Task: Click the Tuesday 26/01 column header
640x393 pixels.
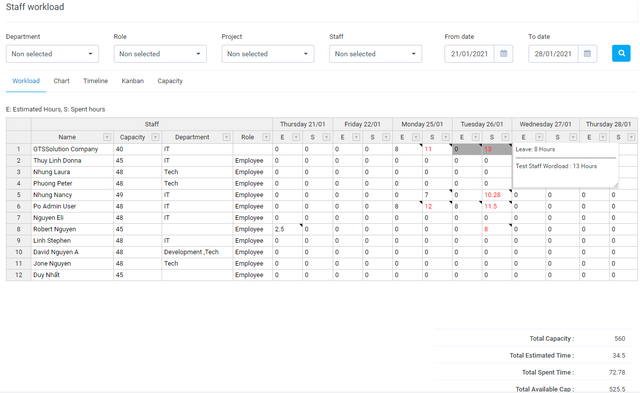Action: (x=482, y=124)
